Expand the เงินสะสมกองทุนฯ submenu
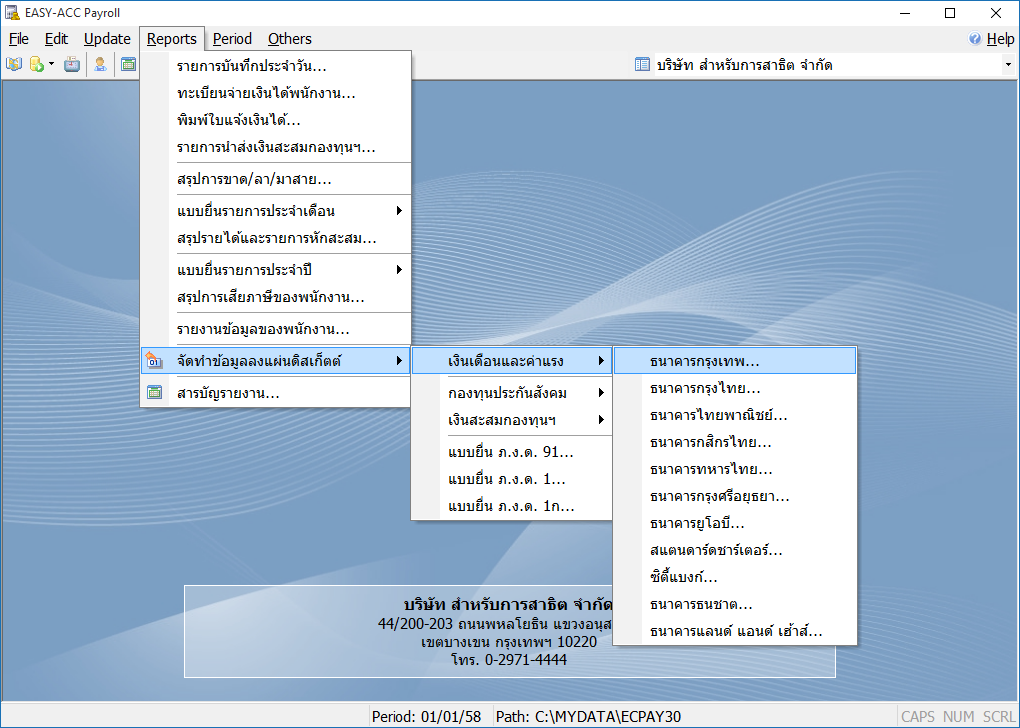This screenshot has width=1020, height=728. click(601, 419)
